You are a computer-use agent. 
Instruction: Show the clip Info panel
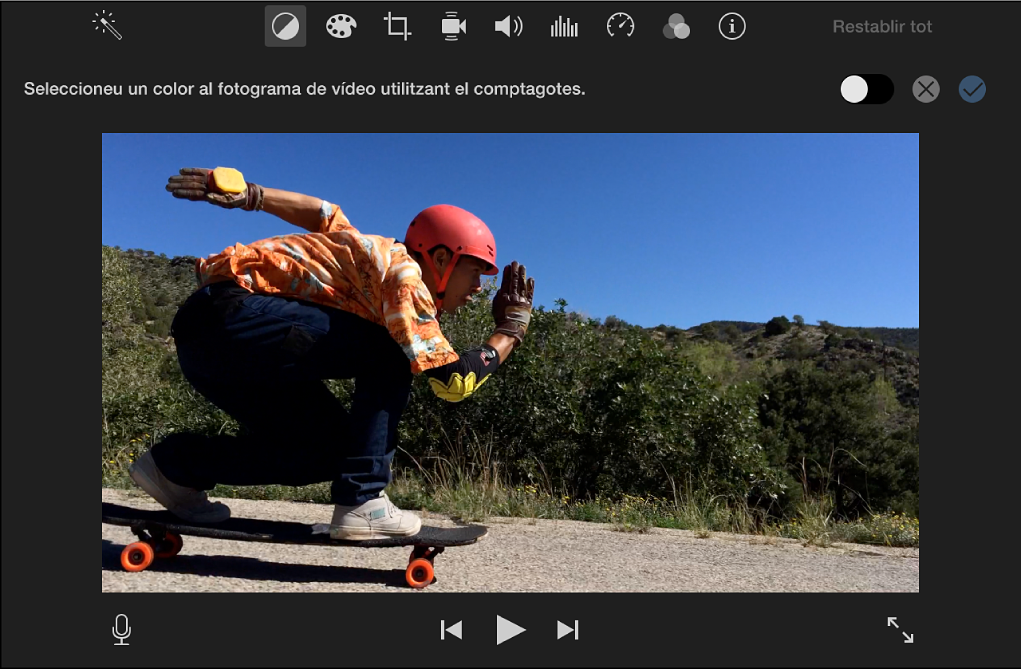(731, 26)
